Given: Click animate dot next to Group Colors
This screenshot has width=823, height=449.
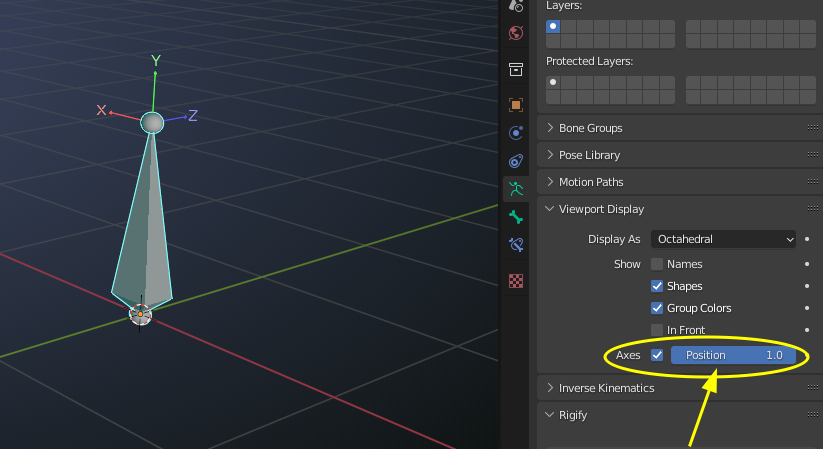Looking at the screenshot, I should (x=807, y=308).
